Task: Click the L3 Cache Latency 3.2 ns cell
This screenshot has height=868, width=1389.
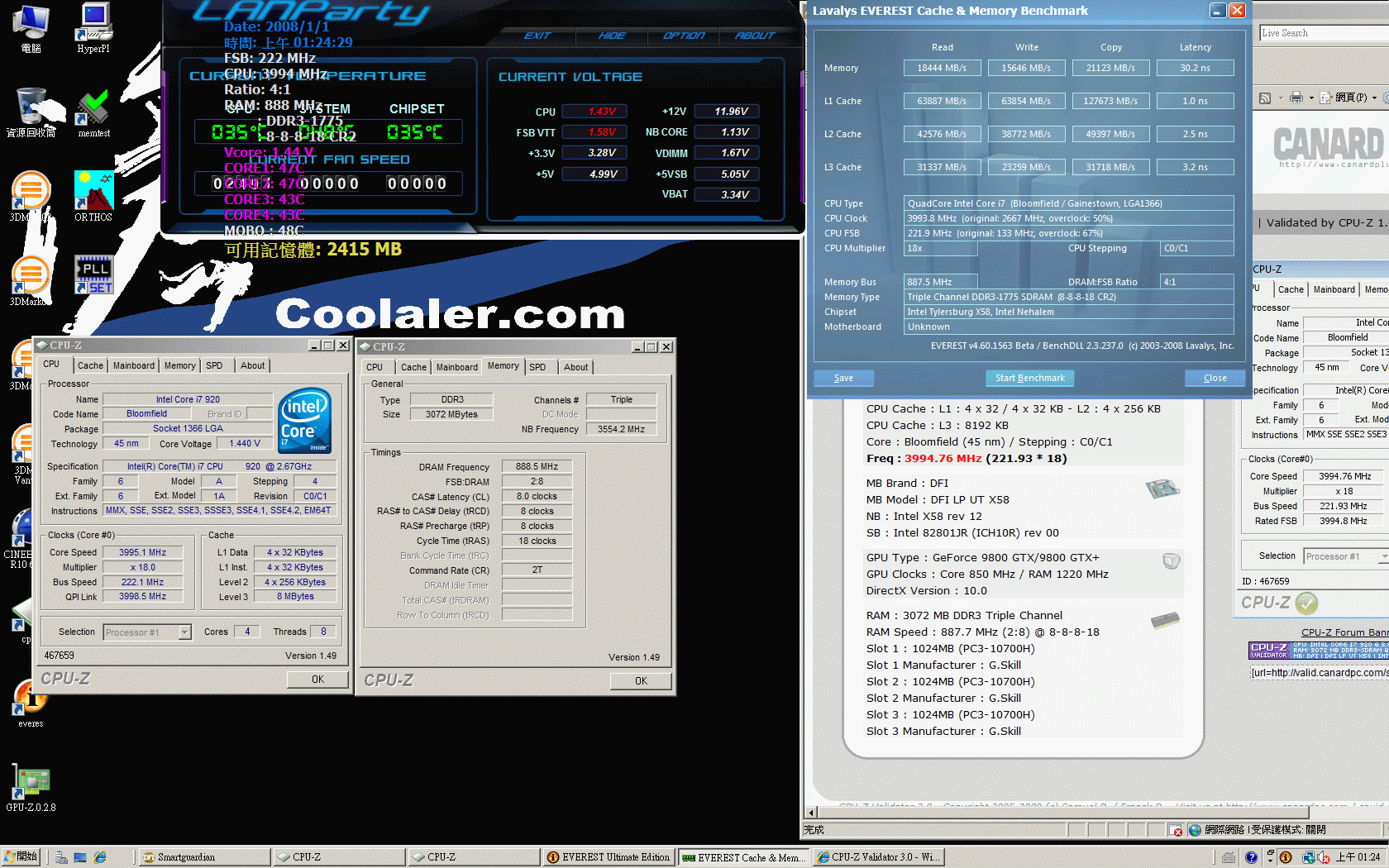Action: pyautogui.click(x=1196, y=167)
